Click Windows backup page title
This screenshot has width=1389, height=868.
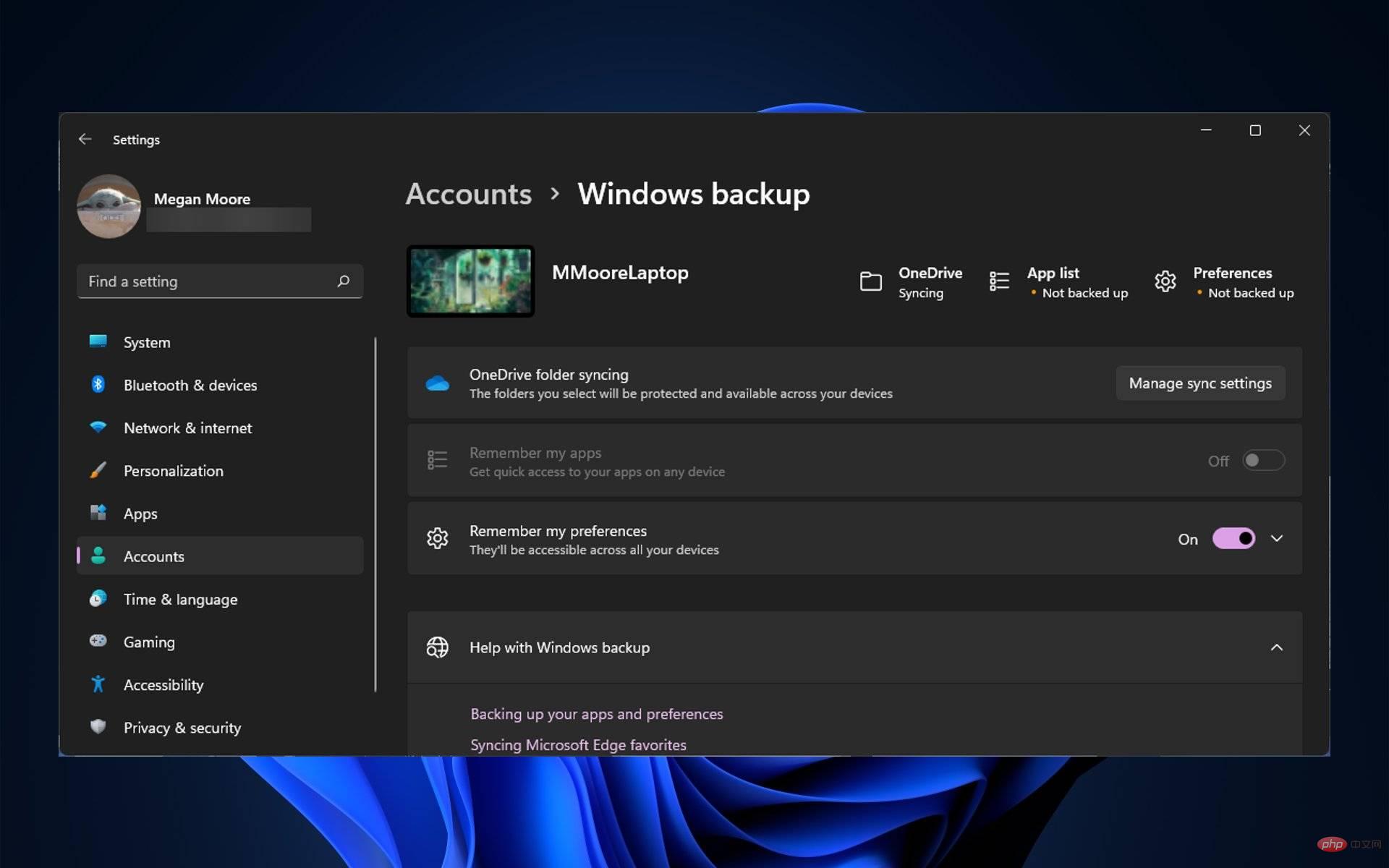coord(694,194)
